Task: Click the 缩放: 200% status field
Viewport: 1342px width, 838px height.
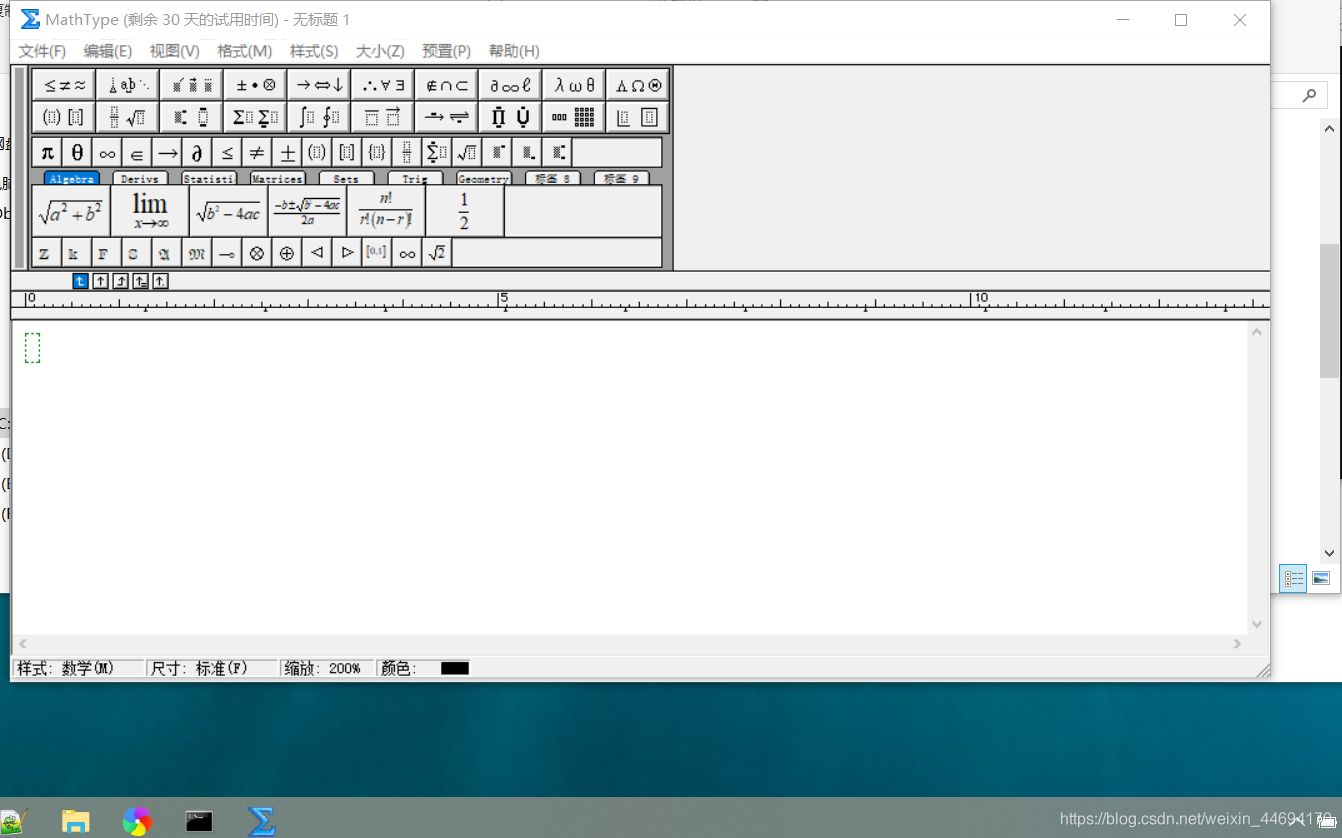Action: 328,668
